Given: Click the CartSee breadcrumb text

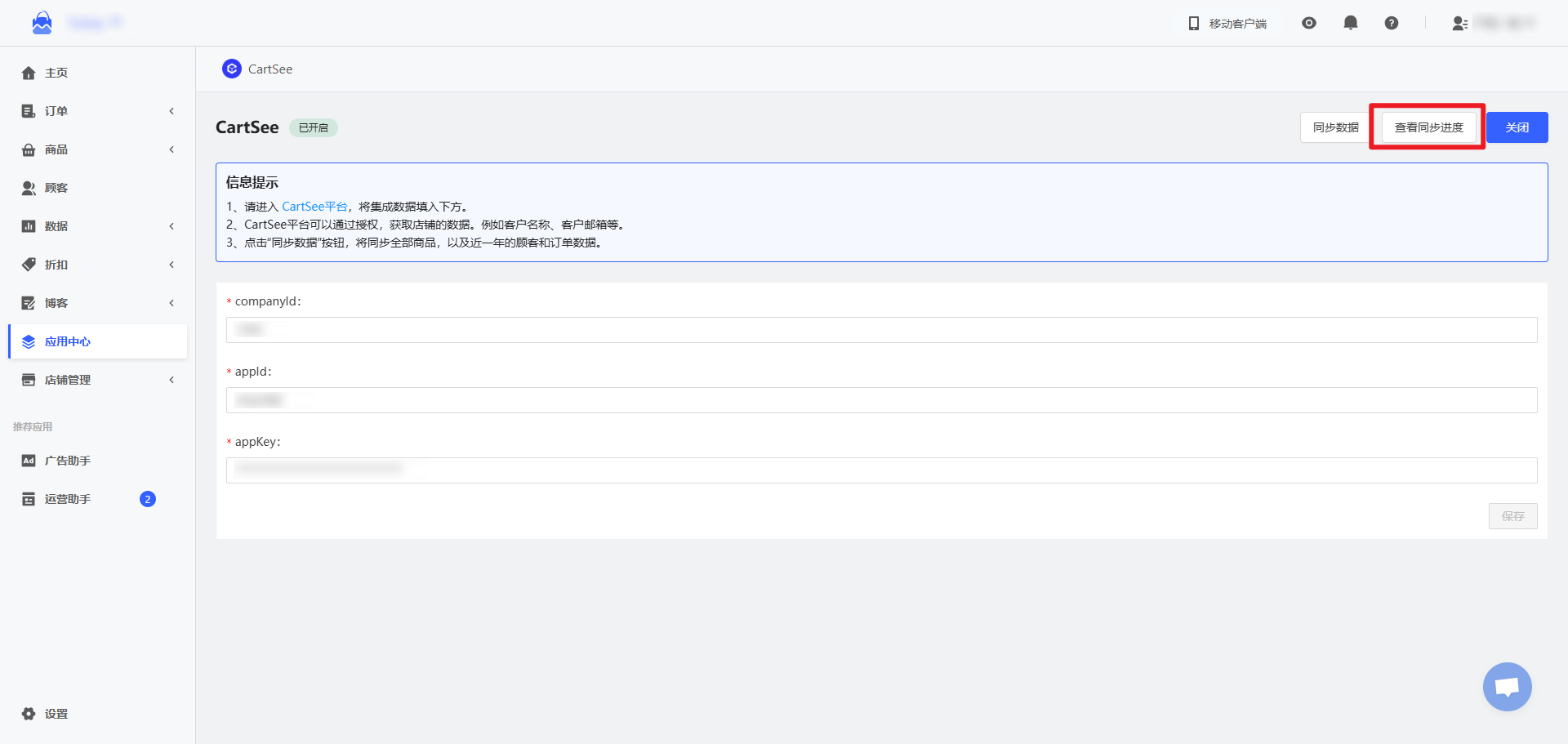Looking at the screenshot, I should (x=270, y=69).
